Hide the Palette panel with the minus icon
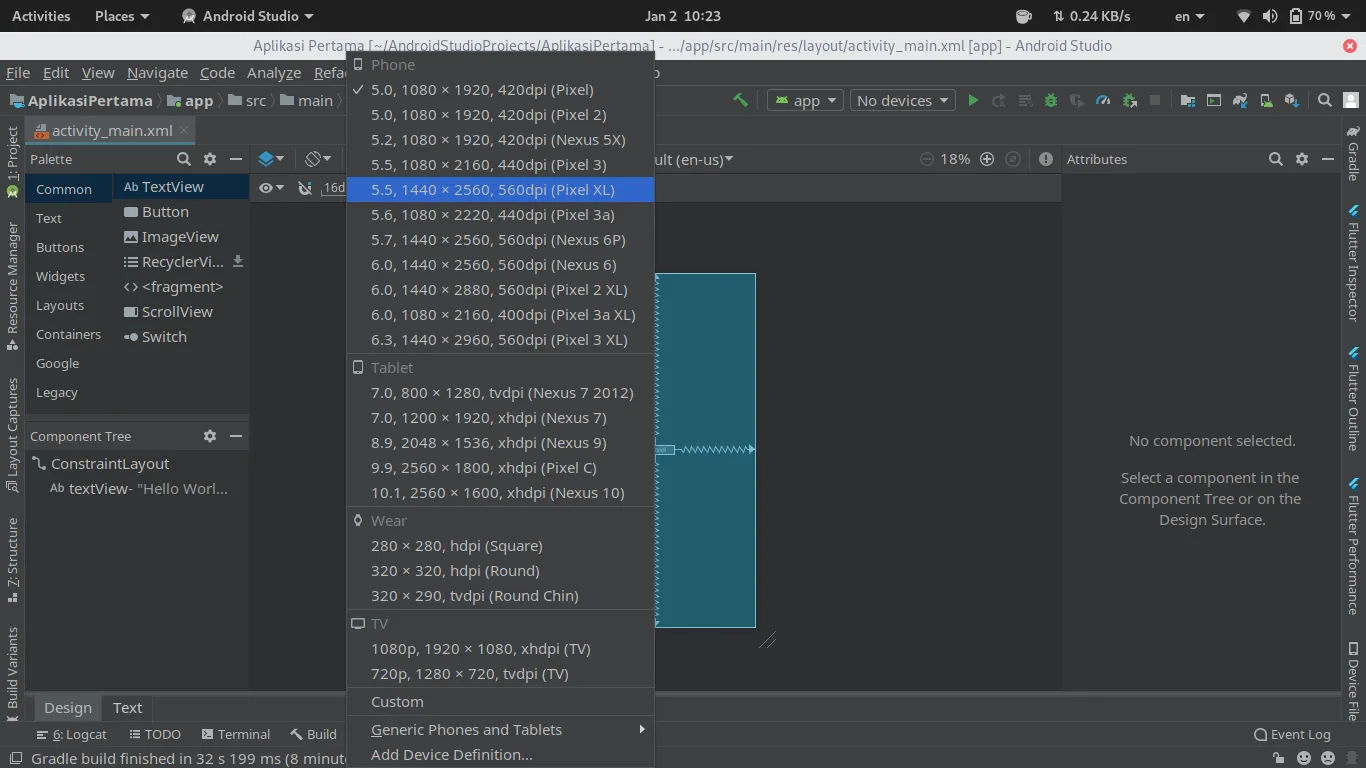This screenshot has width=1366, height=768. pyautogui.click(x=236, y=159)
